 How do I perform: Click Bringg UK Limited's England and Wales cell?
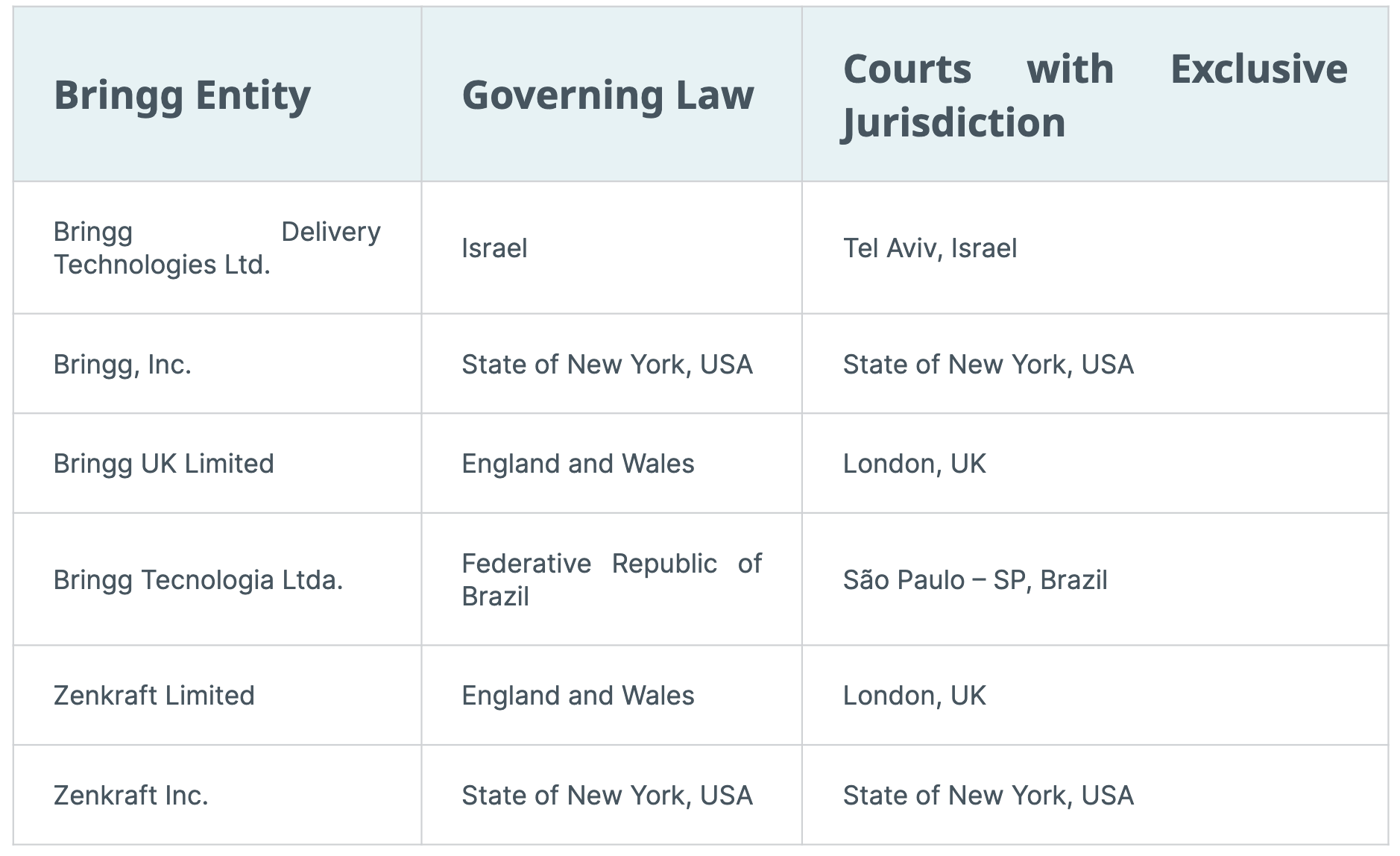(x=578, y=464)
